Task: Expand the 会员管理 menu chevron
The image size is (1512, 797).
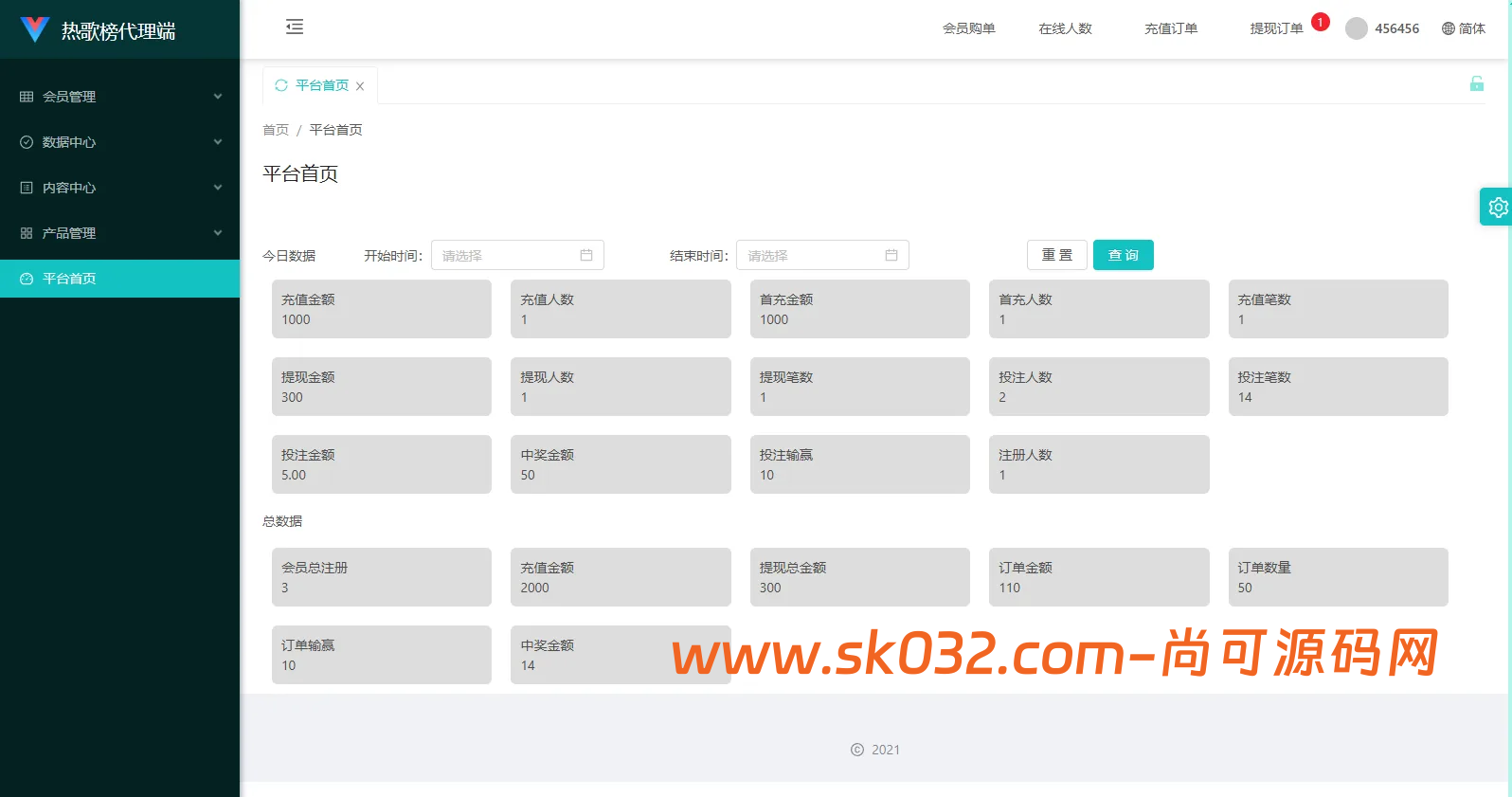Action: 218,97
